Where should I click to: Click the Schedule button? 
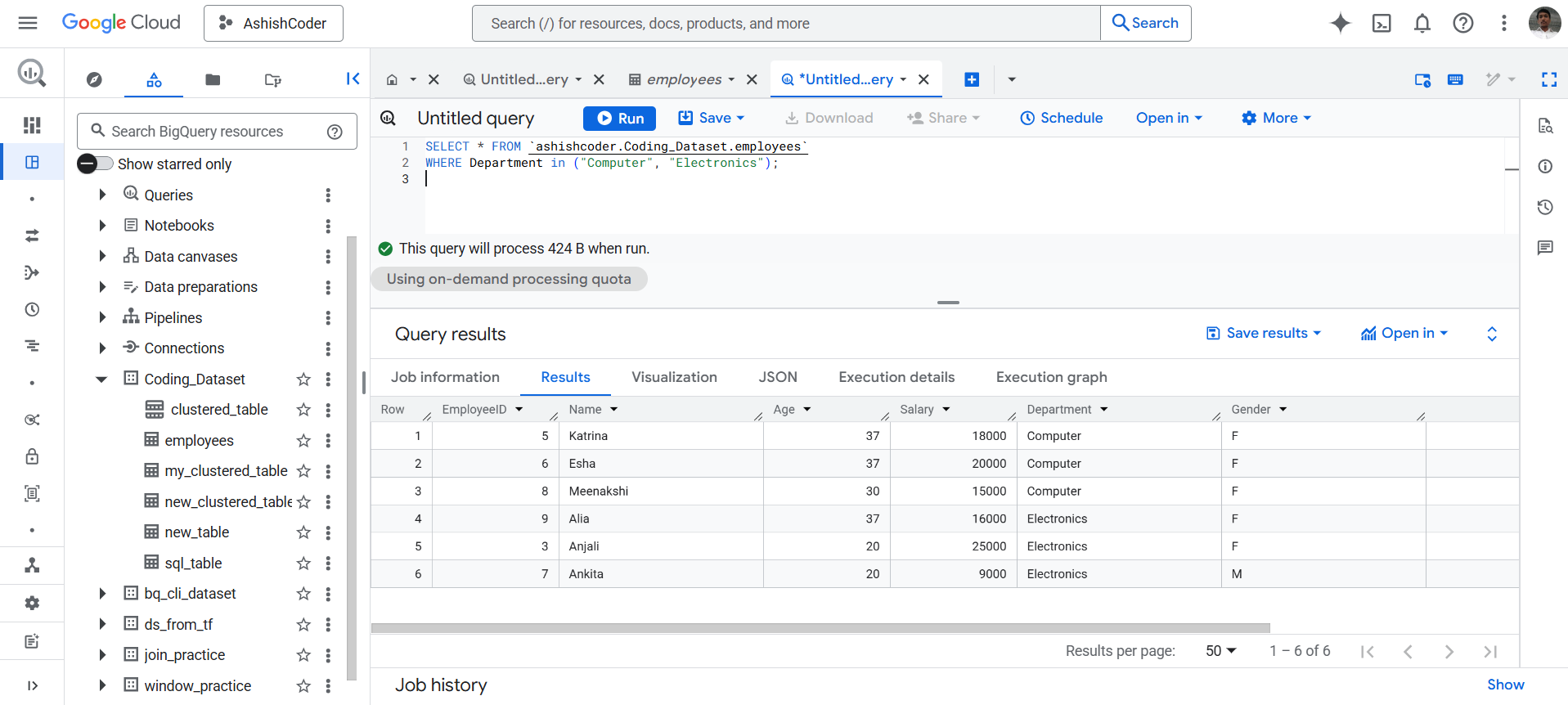point(1062,118)
